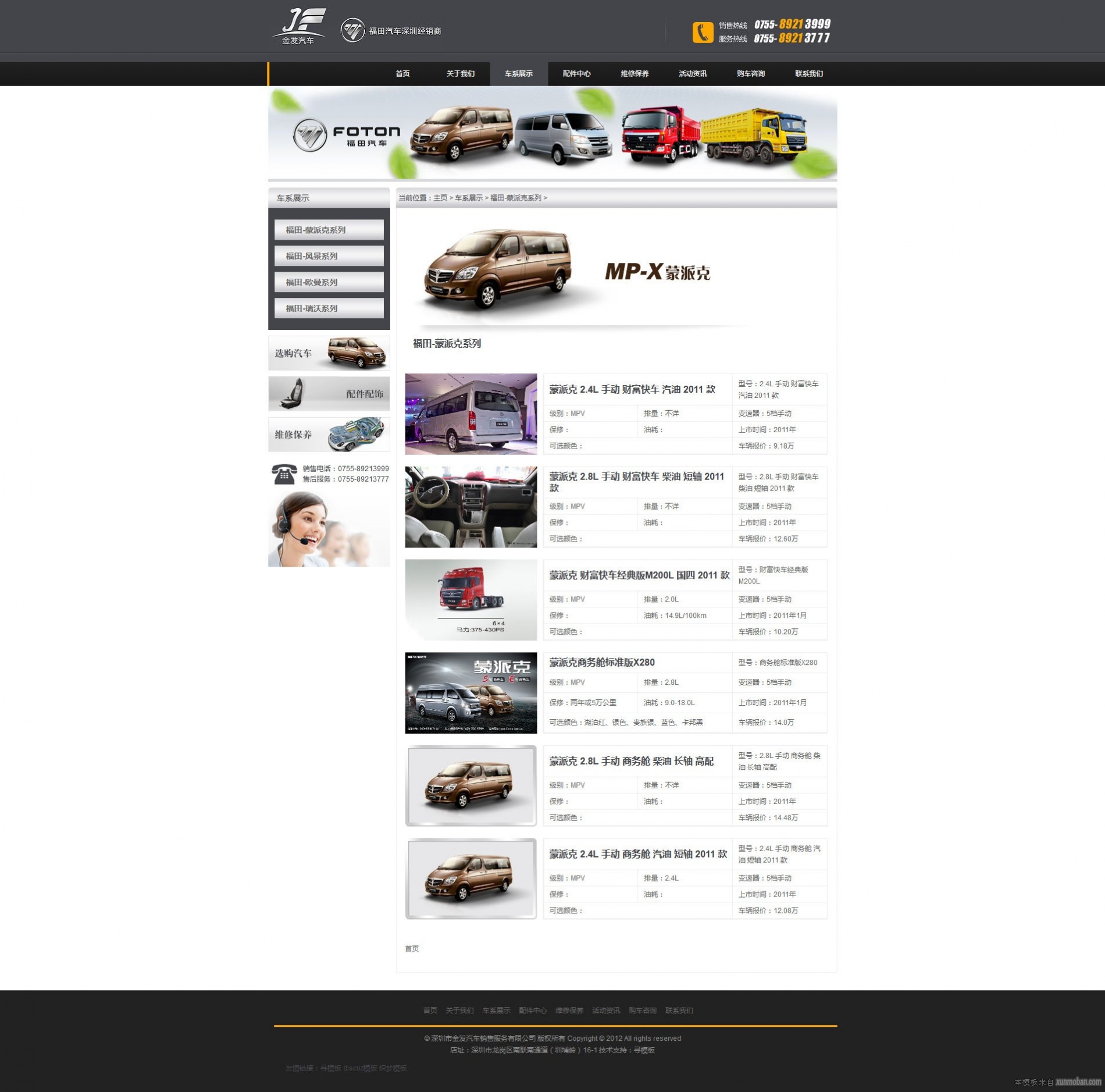Click 油耗：14.9L/100km text
1105x1092 pixels.
(675, 616)
